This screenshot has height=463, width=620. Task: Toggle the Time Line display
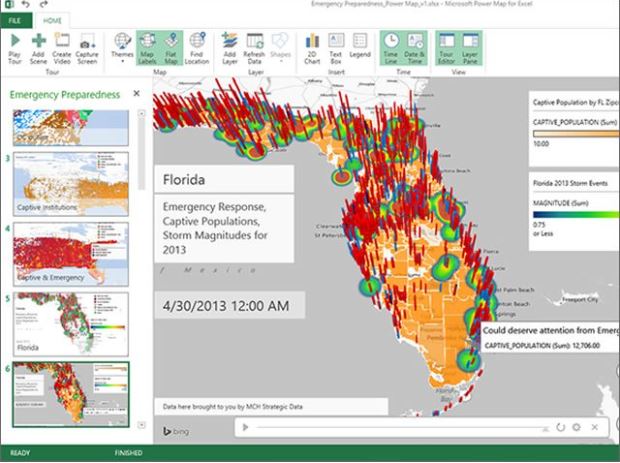pyautogui.click(x=390, y=48)
